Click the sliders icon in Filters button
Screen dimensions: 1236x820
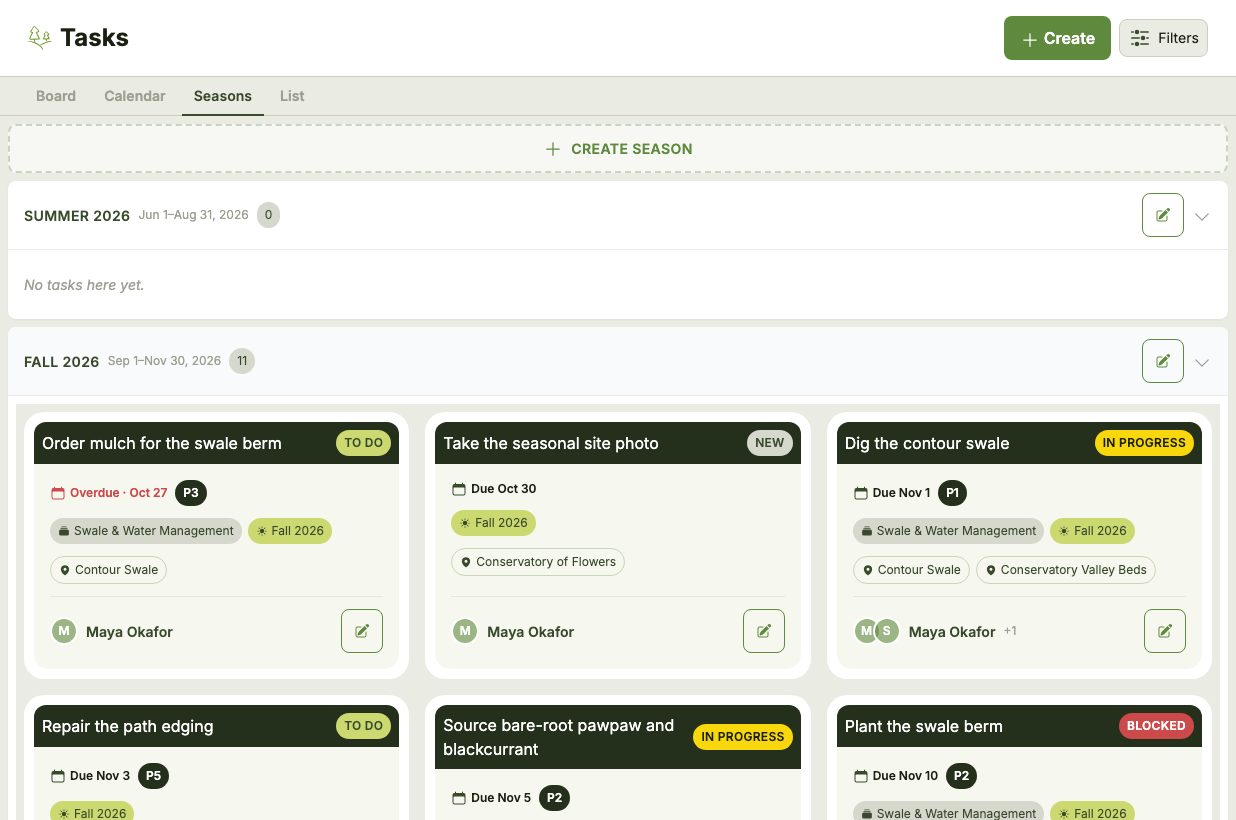pos(1140,38)
